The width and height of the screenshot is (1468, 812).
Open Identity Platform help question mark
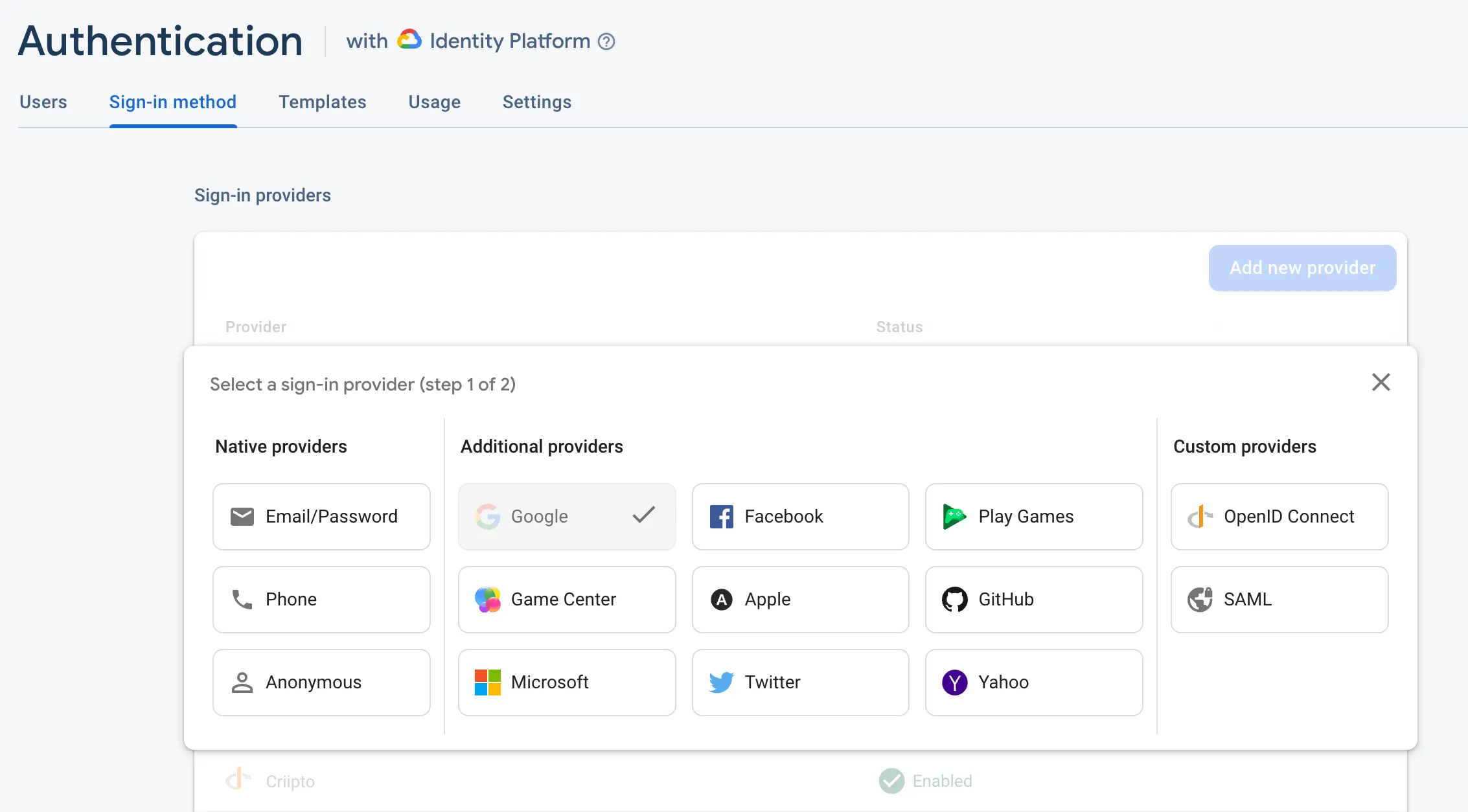tap(606, 41)
